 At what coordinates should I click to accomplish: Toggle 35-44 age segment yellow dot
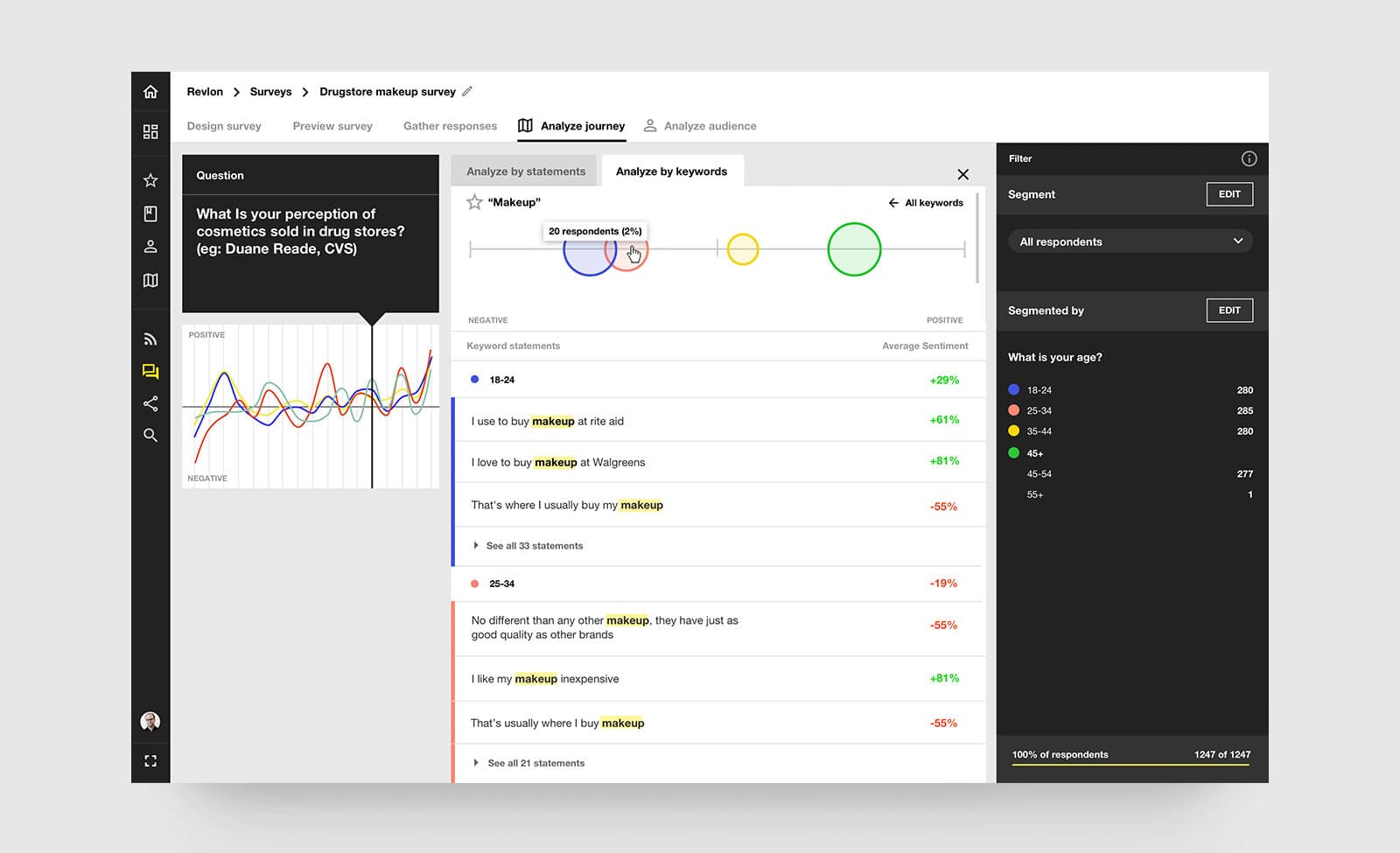pyautogui.click(x=1014, y=430)
